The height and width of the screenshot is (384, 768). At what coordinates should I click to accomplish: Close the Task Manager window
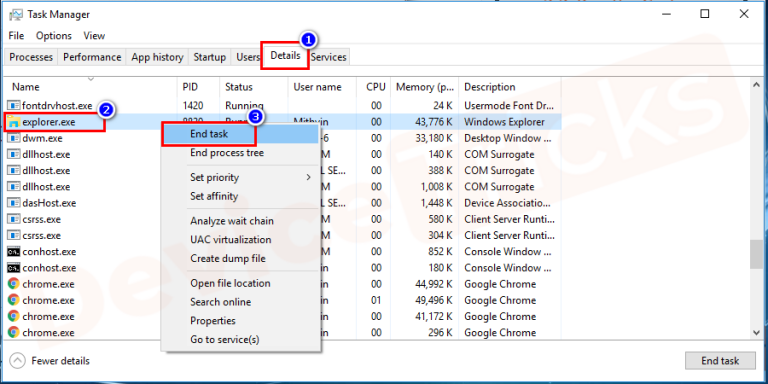[744, 14]
